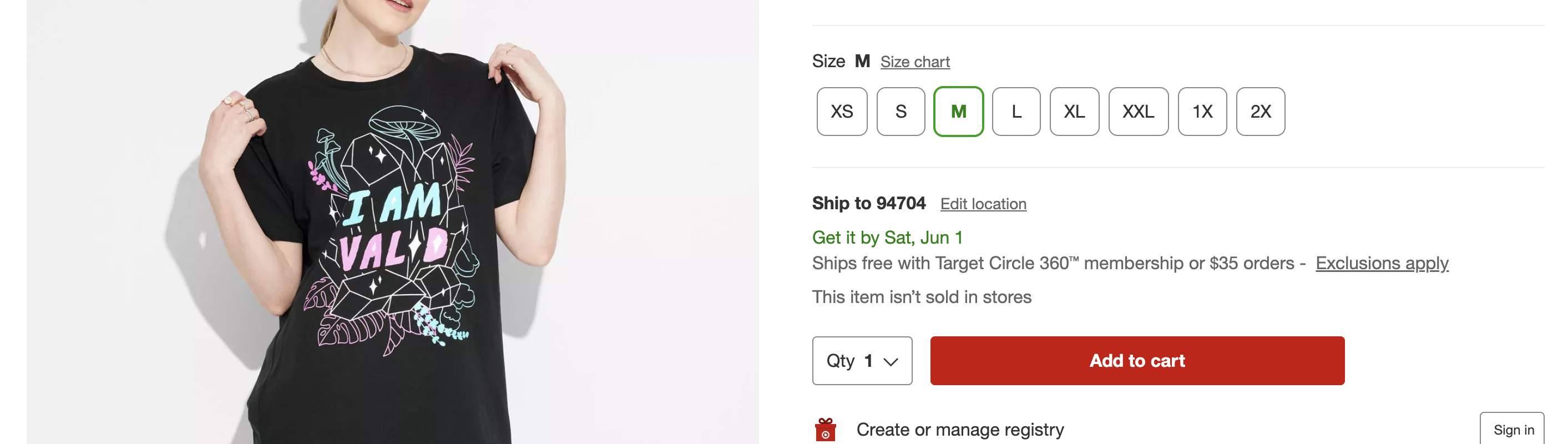Click the Get it by Sat, Jun 1 text
This screenshot has width=1568, height=444.
coord(887,238)
